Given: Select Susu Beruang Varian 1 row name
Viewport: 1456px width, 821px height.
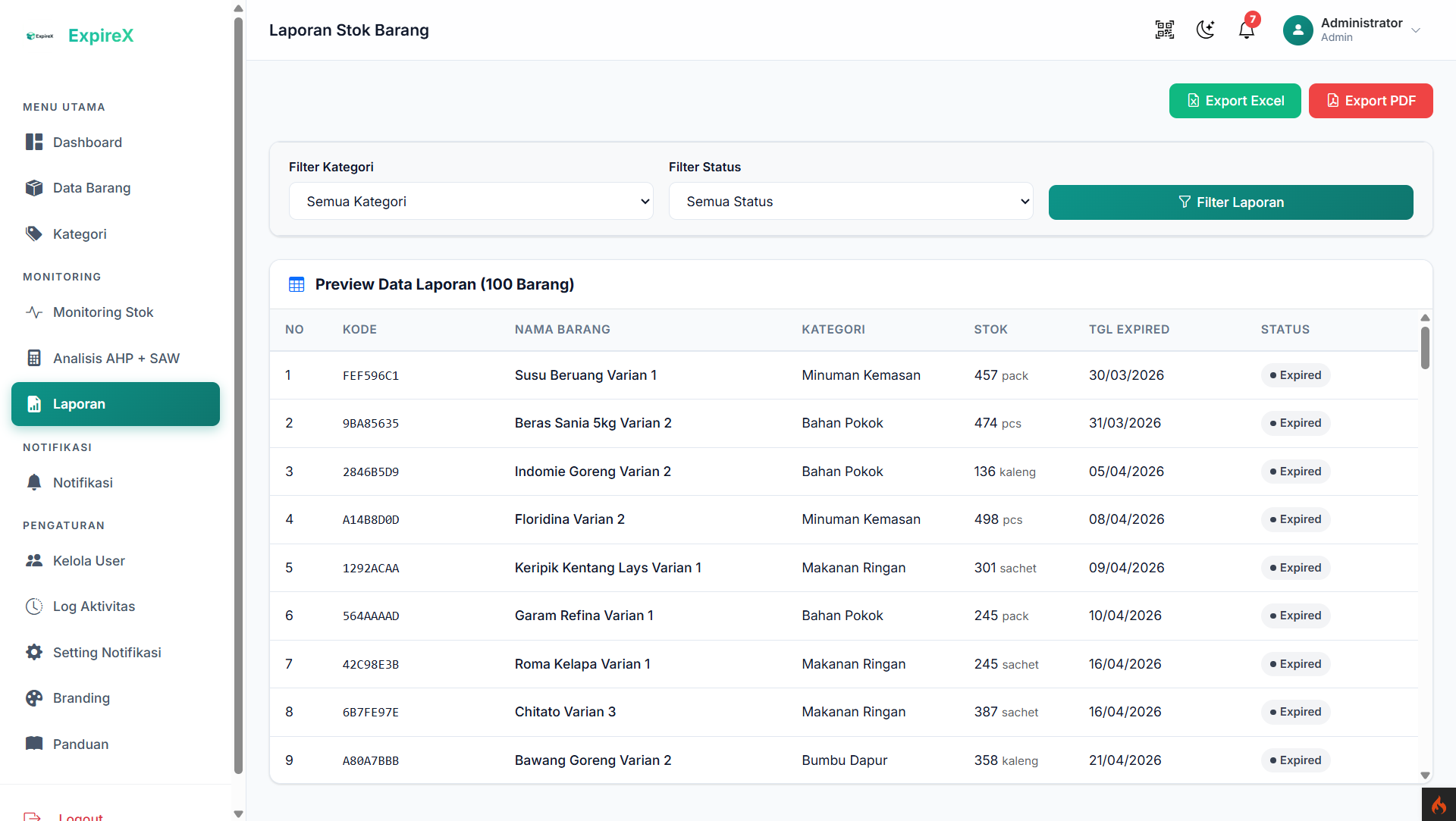Looking at the screenshot, I should point(585,375).
